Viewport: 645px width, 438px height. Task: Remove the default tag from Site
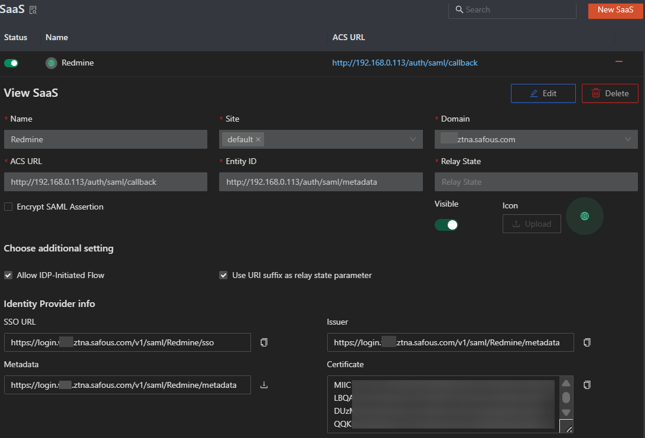(258, 140)
